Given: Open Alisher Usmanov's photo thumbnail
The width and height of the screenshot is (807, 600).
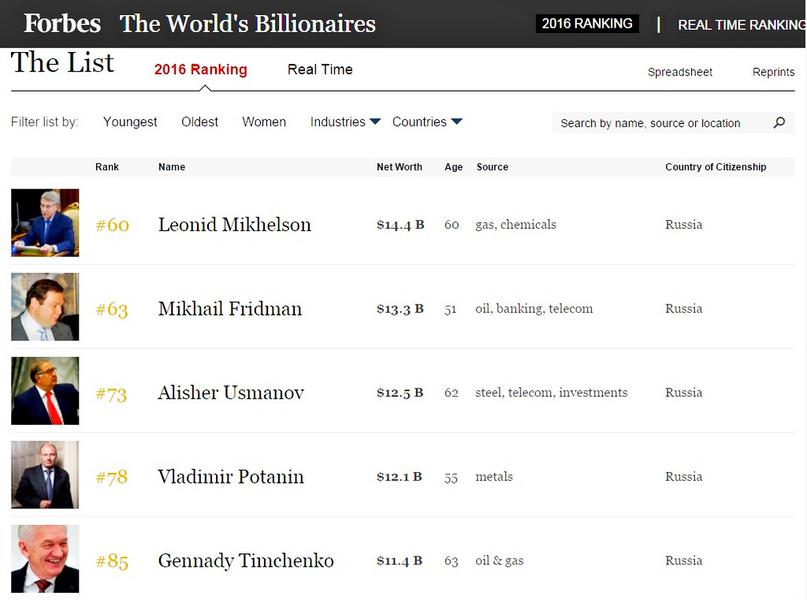Looking at the screenshot, I should (45, 391).
